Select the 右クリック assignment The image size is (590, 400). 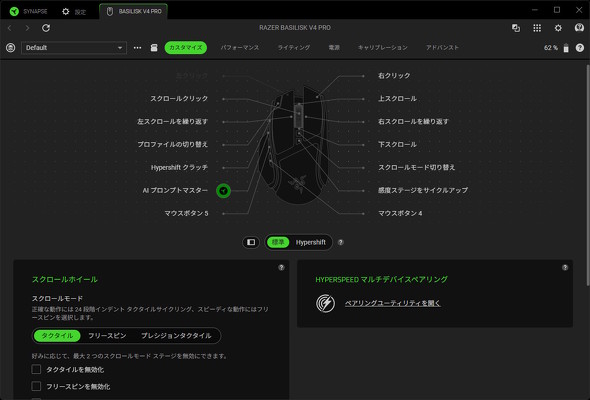click(x=394, y=76)
